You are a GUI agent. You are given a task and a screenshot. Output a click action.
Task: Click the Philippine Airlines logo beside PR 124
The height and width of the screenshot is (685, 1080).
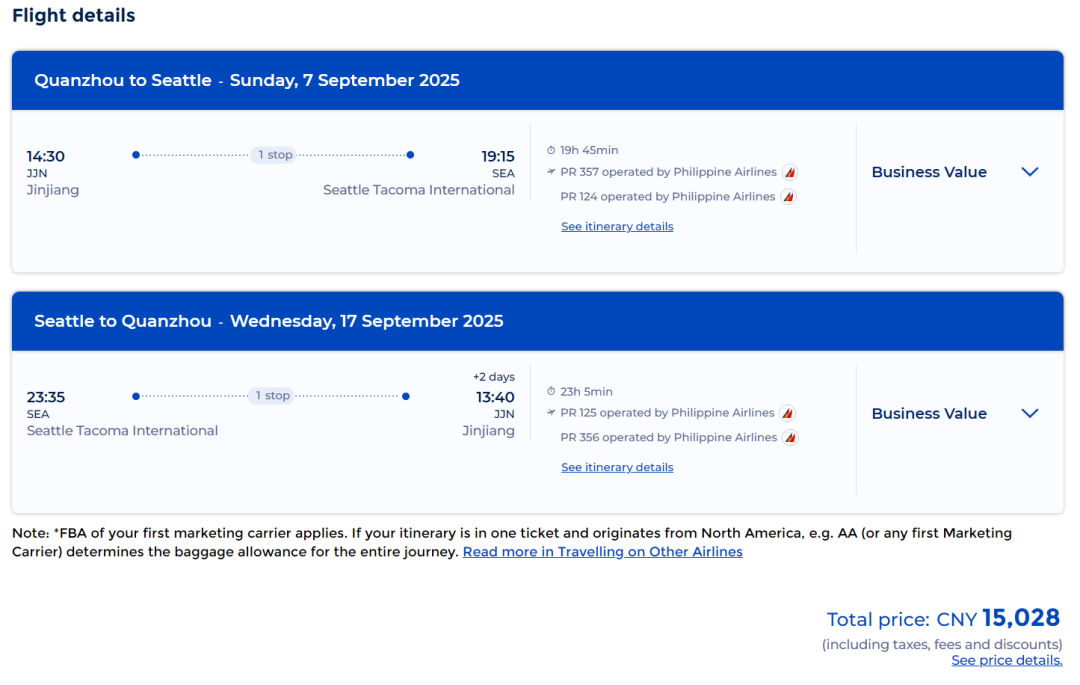click(788, 197)
